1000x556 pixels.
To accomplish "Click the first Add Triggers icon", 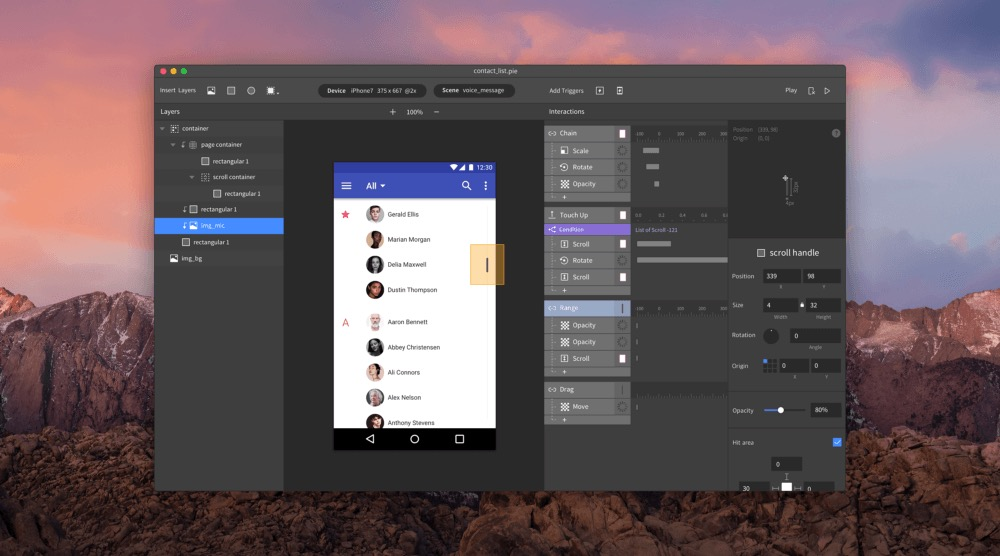I will [599, 91].
